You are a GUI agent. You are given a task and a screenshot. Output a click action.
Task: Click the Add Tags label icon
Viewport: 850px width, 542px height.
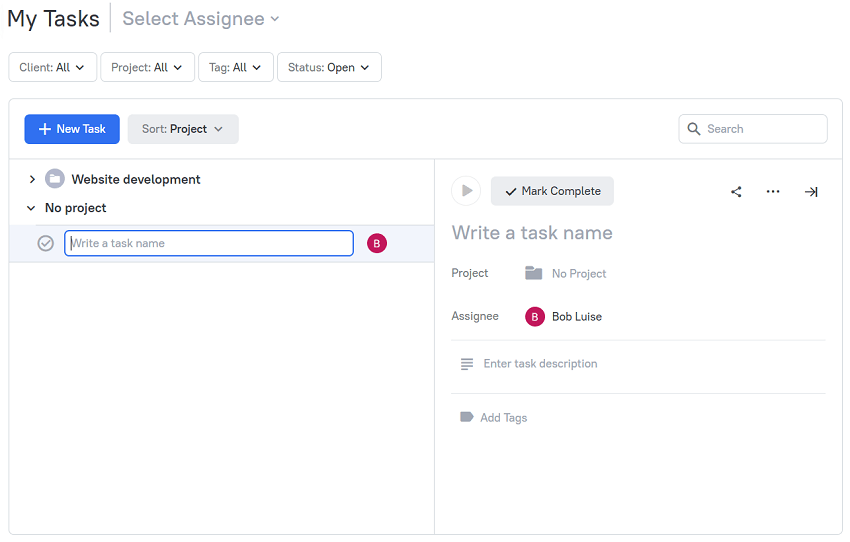tap(466, 417)
